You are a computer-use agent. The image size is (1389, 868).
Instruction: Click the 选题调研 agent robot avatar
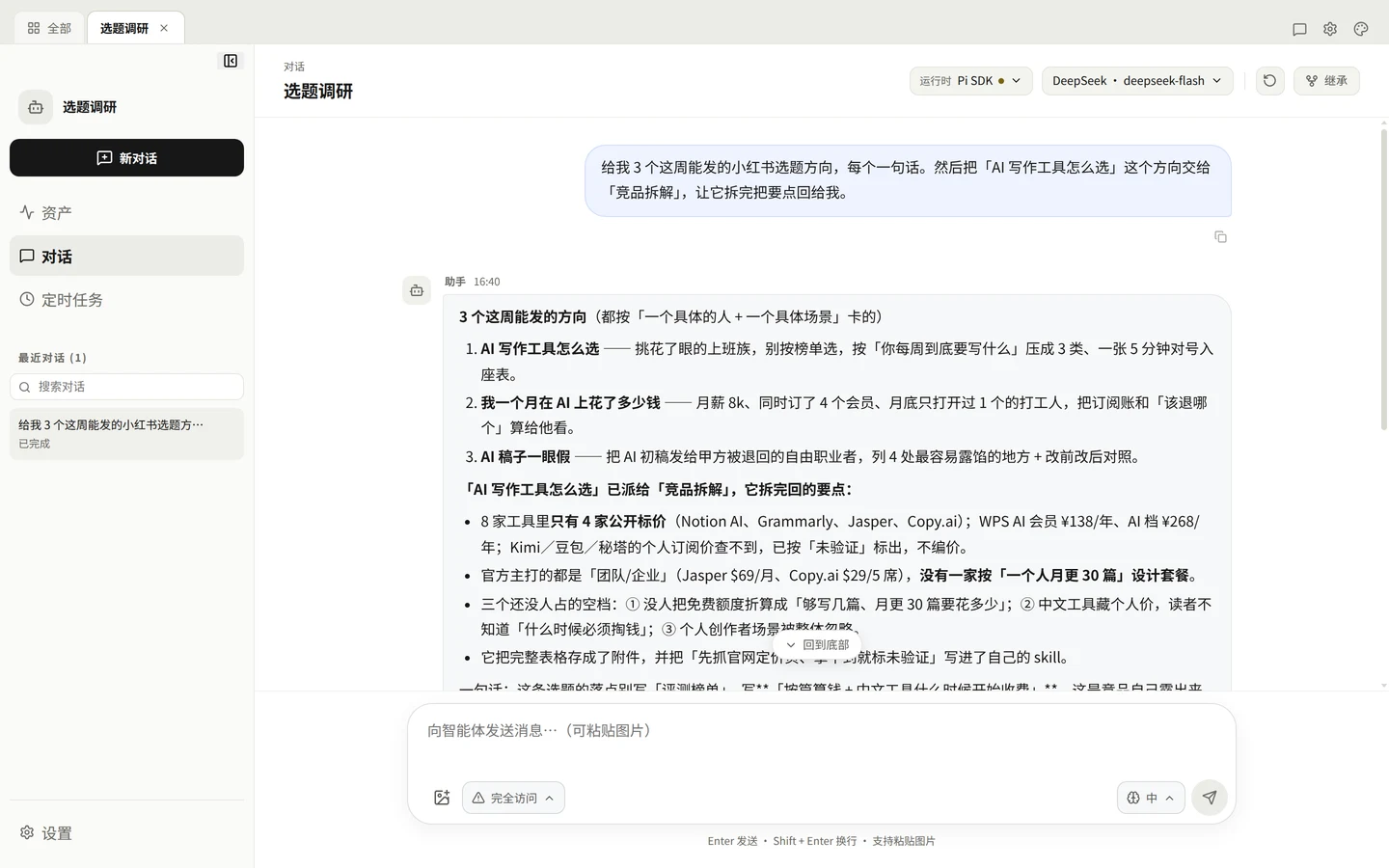[36, 107]
